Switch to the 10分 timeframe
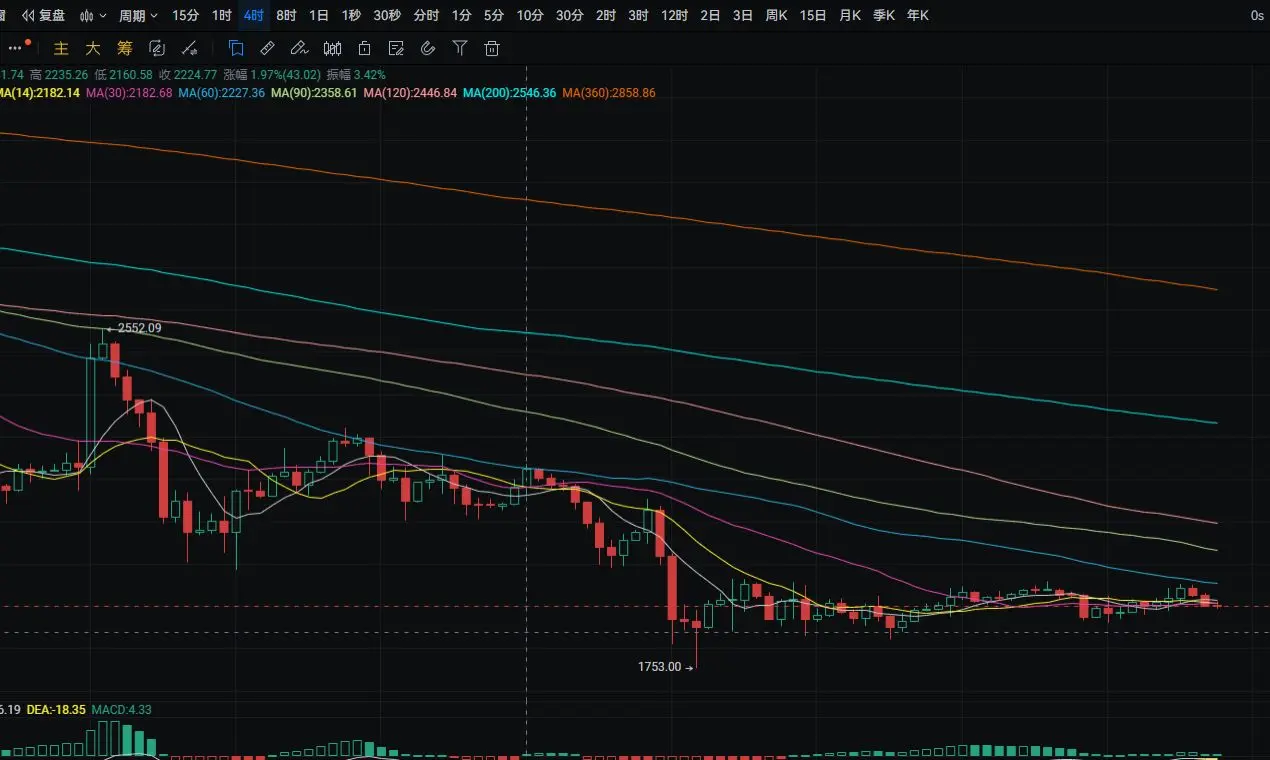 [x=530, y=15]
